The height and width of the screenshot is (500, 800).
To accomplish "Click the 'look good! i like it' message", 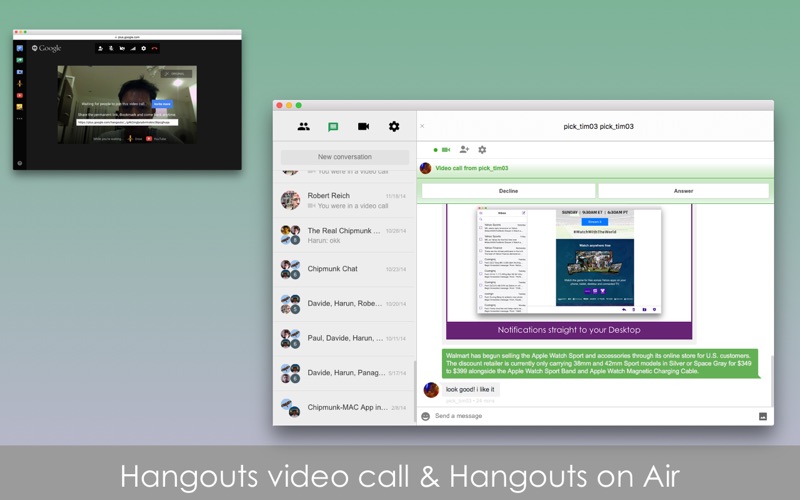I will point(470,389).
